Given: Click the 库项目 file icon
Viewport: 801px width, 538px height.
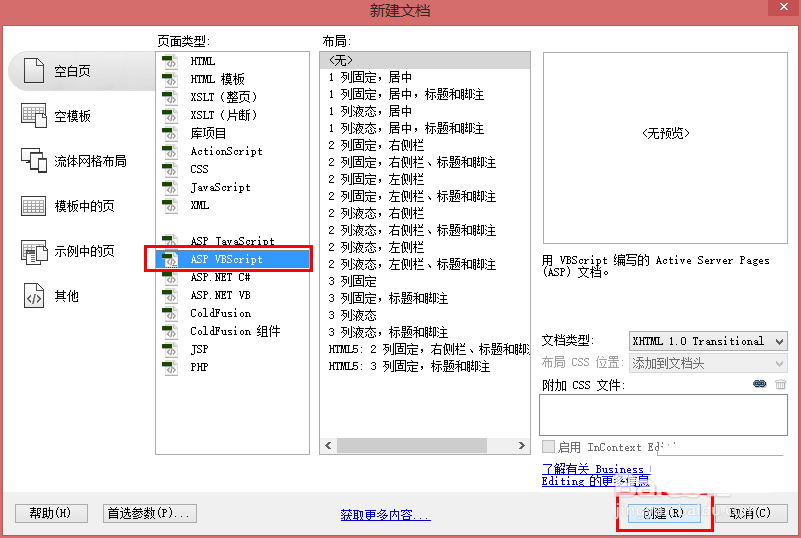Looking at the screenshot, I should click(170, 133).
